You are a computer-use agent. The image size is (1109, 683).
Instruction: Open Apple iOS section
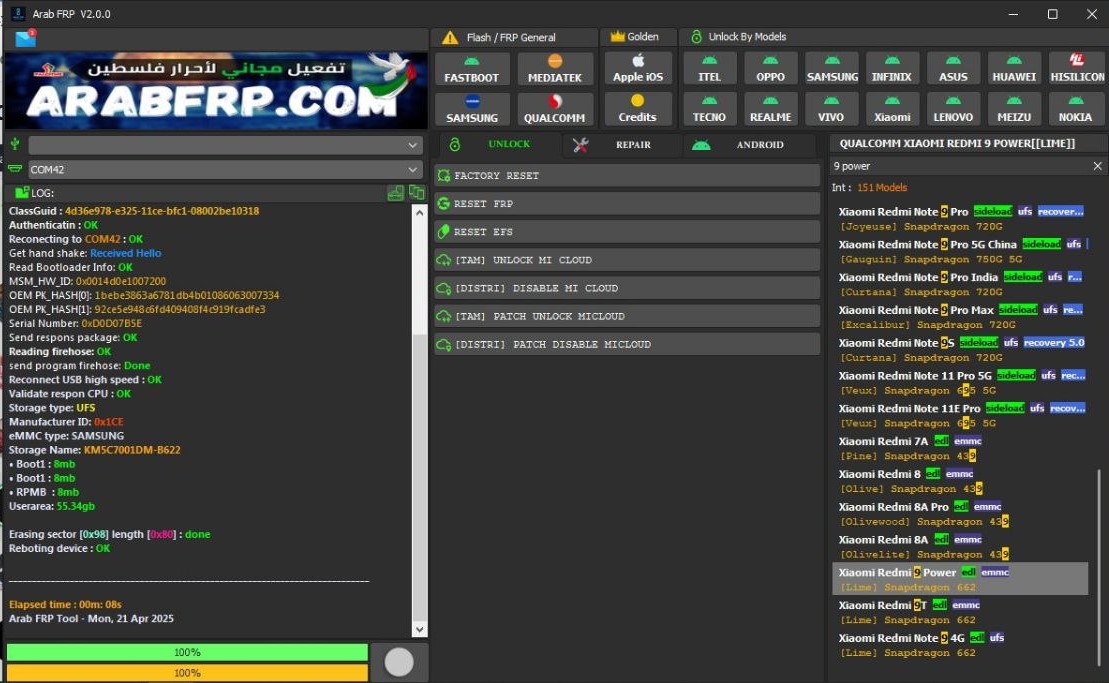point(638,69)
